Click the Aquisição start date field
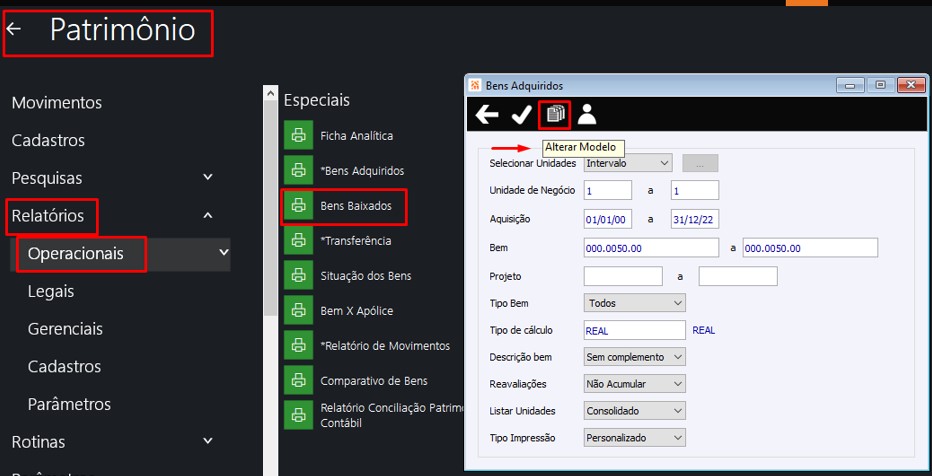Screen dimensions: 932x476 click(x=607, y=219)
